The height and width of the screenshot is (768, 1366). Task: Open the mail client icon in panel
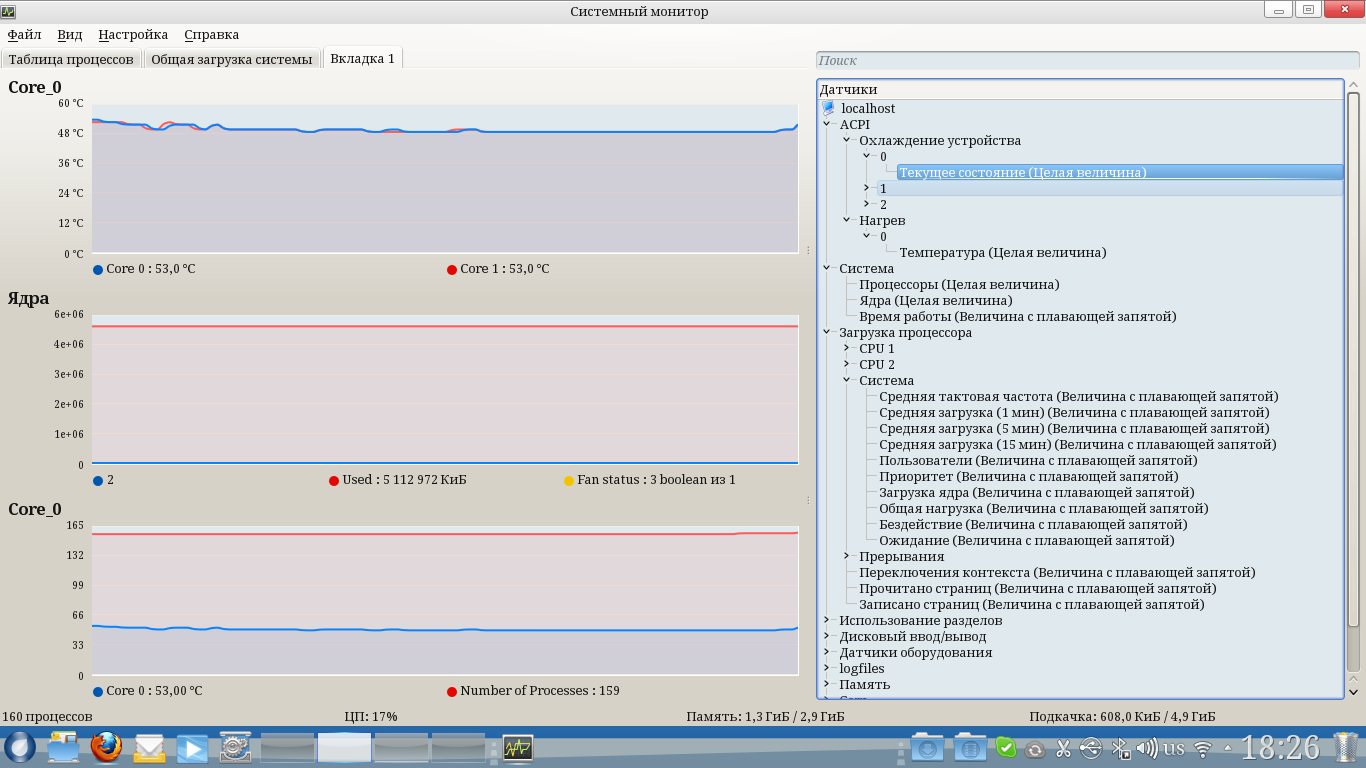(x=150, y=748)
